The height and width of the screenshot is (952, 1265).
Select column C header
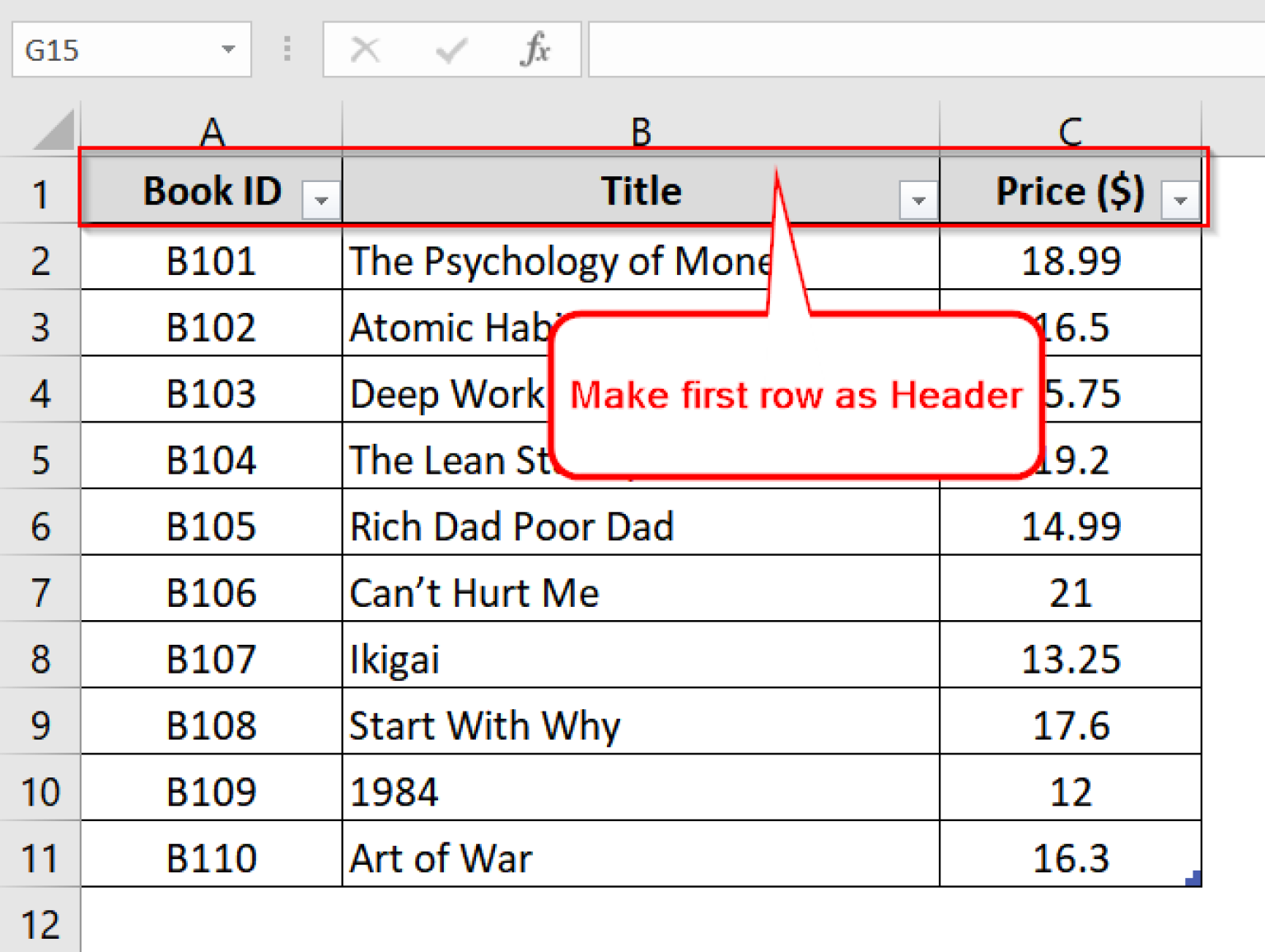coord(1070,131)
